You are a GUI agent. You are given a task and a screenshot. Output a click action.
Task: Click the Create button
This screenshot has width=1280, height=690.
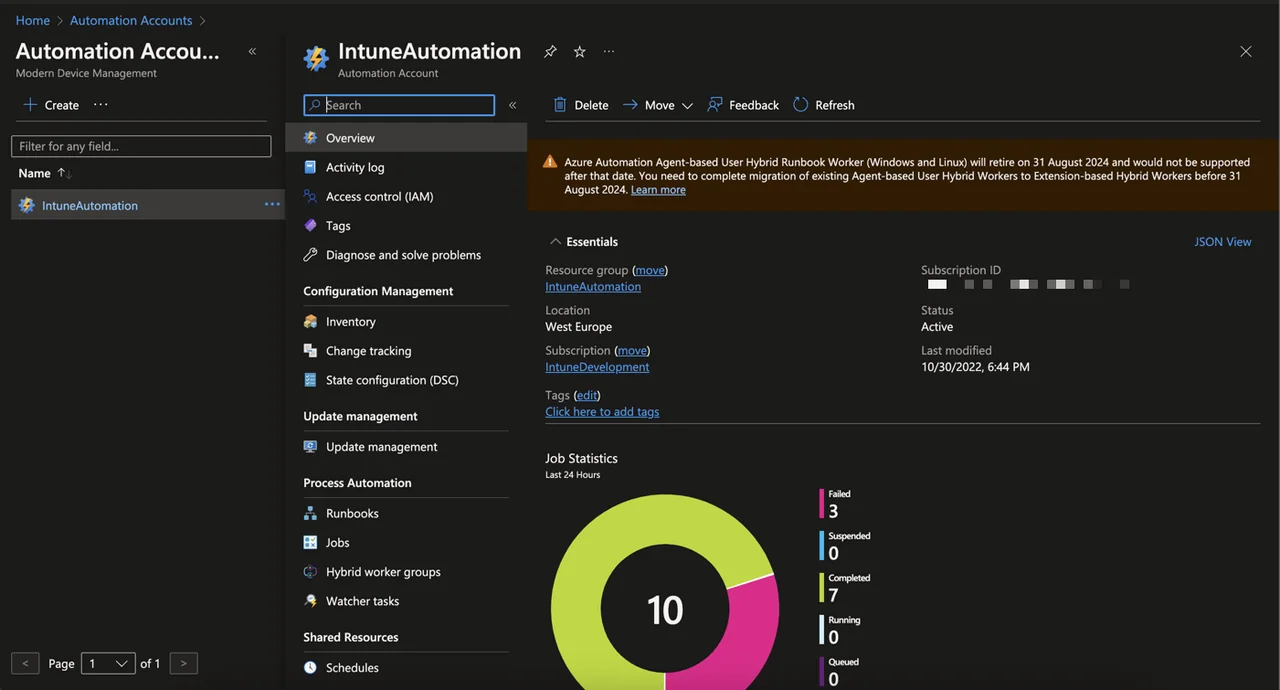[x=51, y=105]
